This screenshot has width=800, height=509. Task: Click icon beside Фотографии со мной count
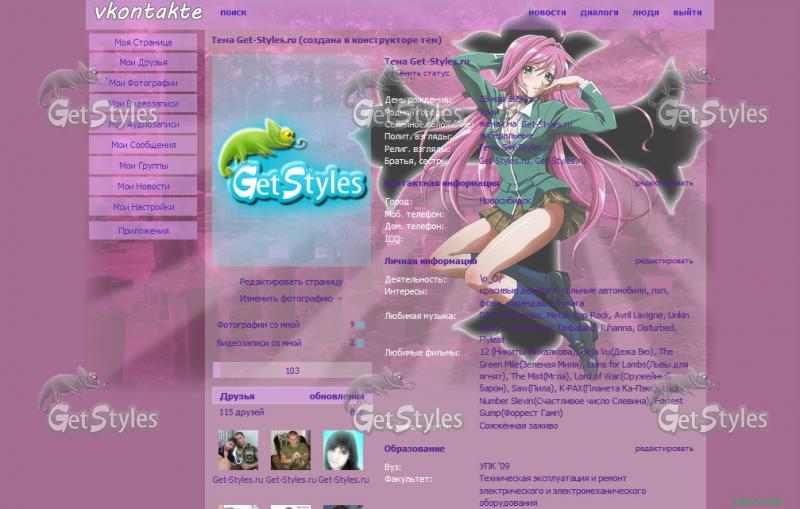point(360,325)
